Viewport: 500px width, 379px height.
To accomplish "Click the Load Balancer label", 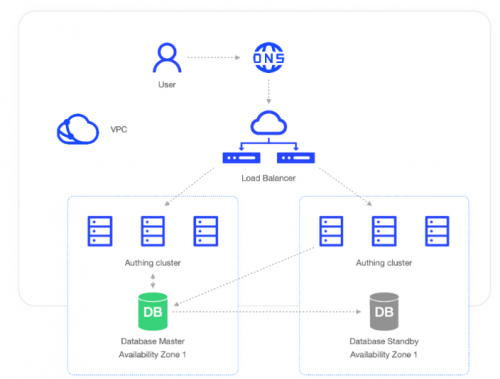I will [x=269, y=178].
